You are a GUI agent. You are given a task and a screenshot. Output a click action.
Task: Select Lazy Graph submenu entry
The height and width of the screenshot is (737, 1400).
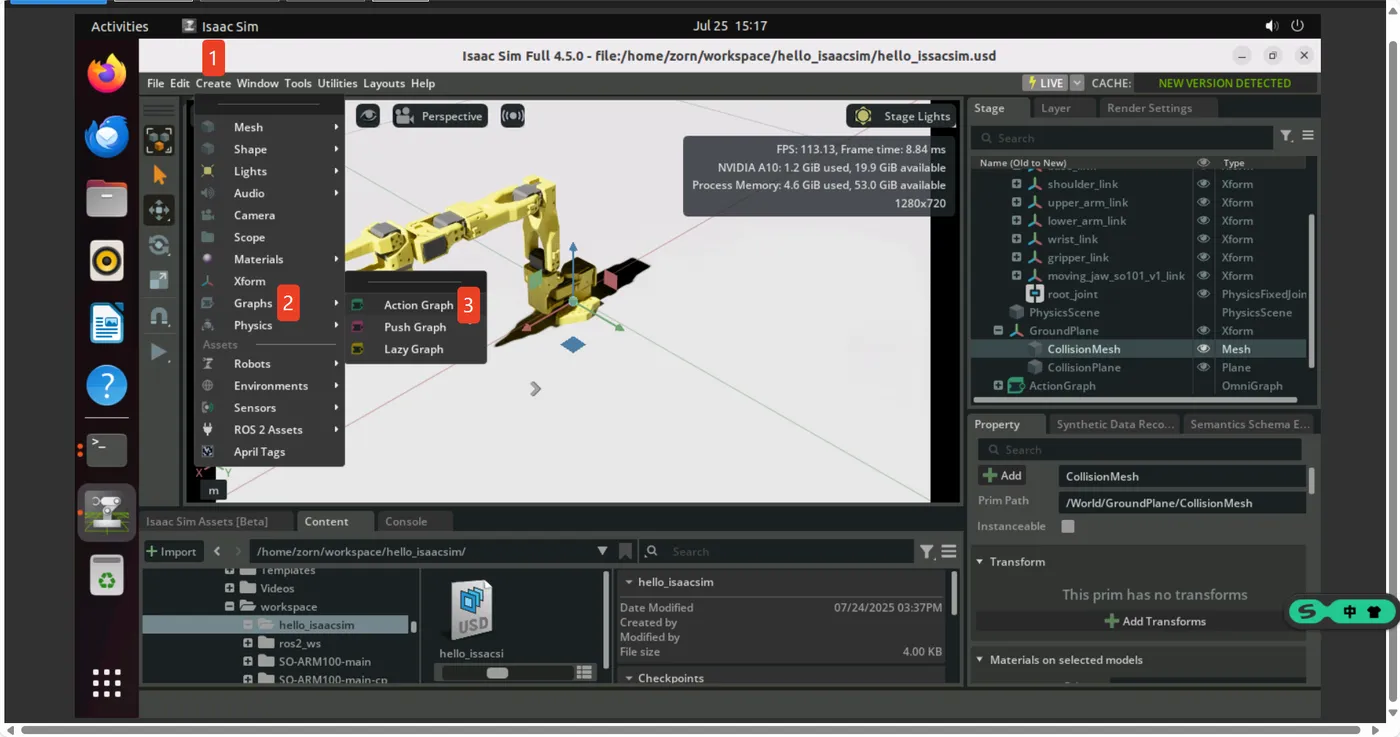pyautogui.click(x=416, y=349)
